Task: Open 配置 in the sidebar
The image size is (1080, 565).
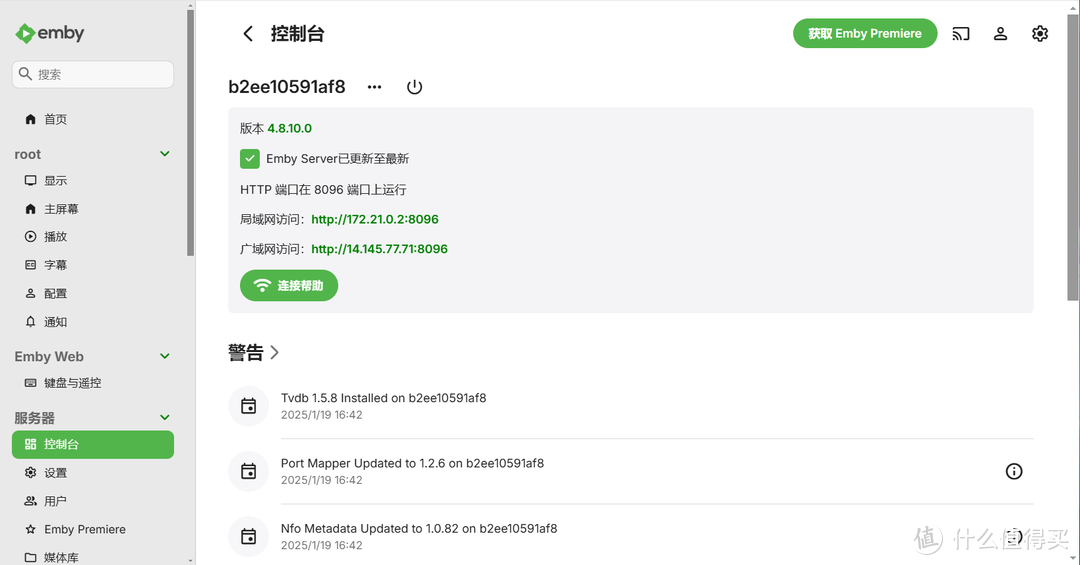Action: pyautogui.click(x=92, y=294)
